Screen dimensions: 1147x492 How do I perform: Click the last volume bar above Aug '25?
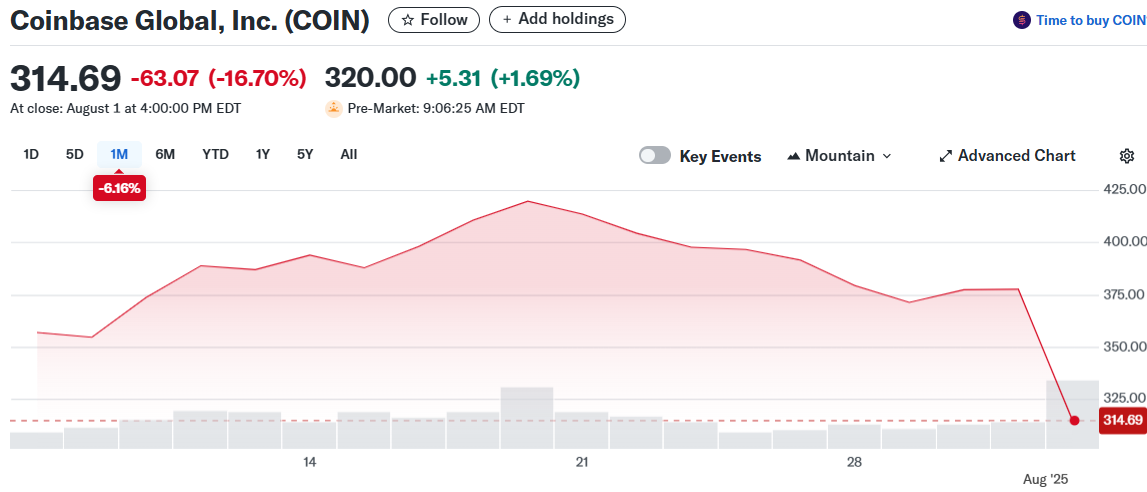(1072, 415)
